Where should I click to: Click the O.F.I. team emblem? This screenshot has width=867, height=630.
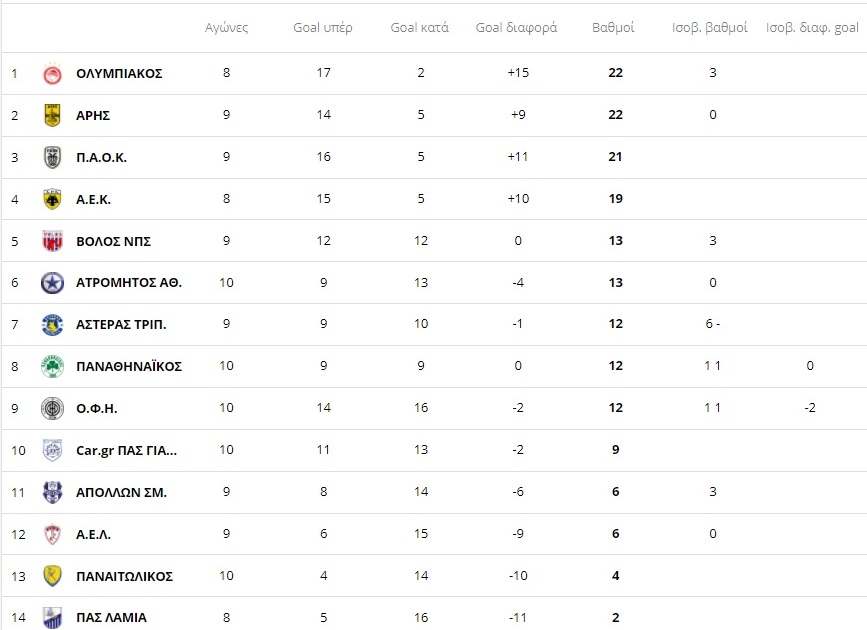click(53, 408)
